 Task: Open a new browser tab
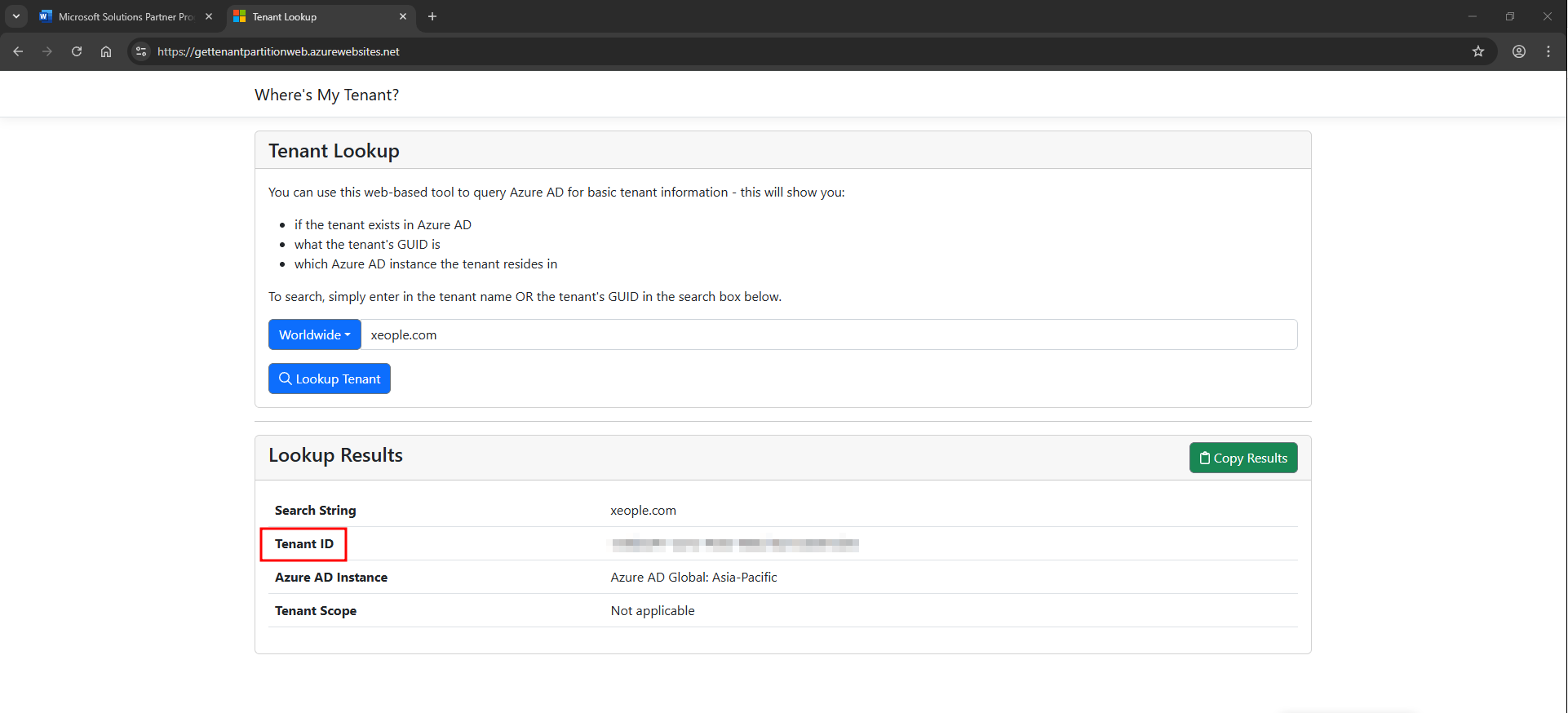tap(432, 16)
